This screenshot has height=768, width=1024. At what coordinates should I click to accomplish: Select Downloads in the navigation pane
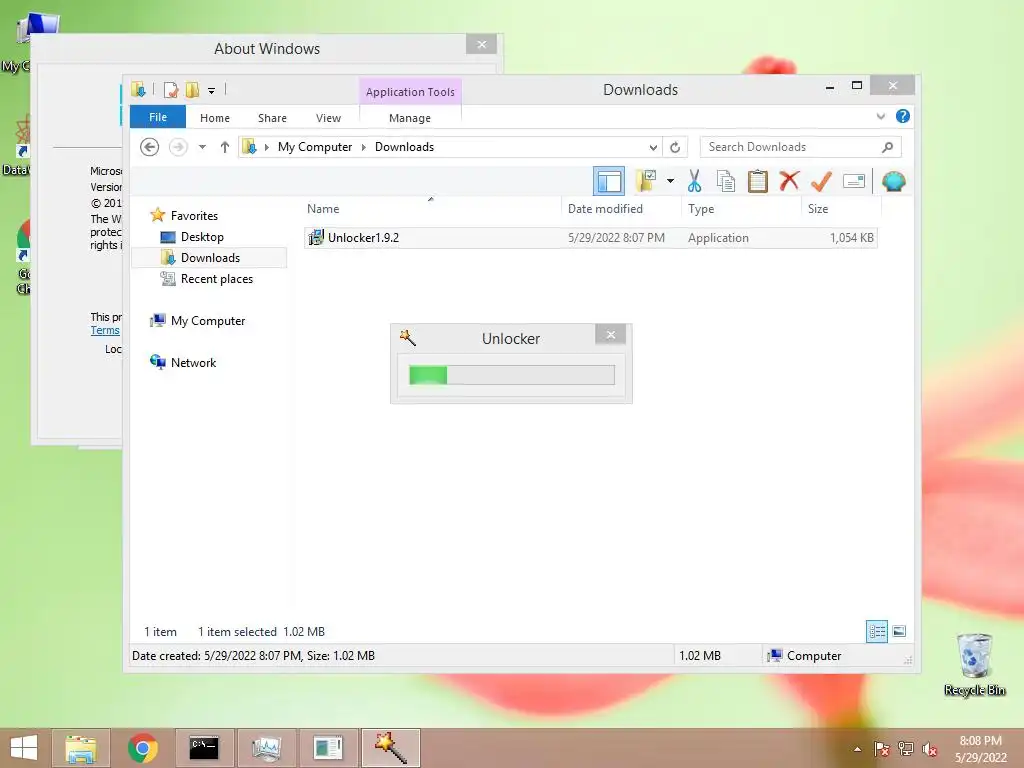coord(210,257)
